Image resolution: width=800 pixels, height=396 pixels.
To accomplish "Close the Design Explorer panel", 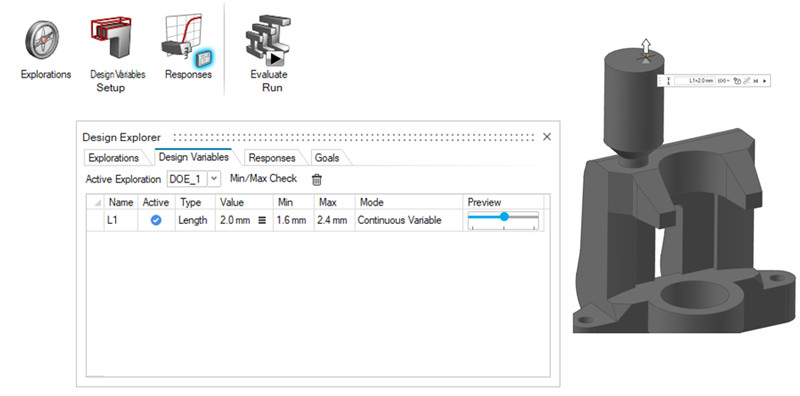I will tap(547, 137).
